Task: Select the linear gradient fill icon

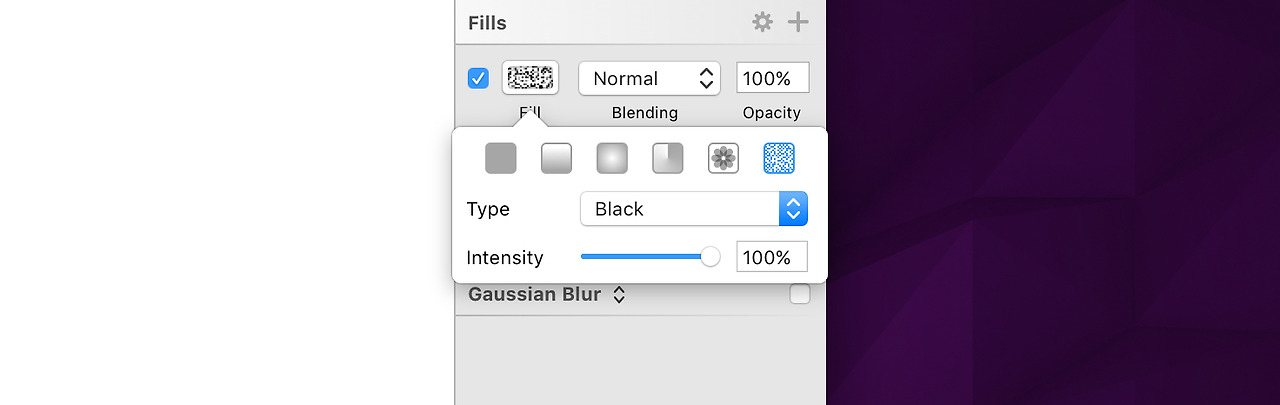Action: coord(556,158)
